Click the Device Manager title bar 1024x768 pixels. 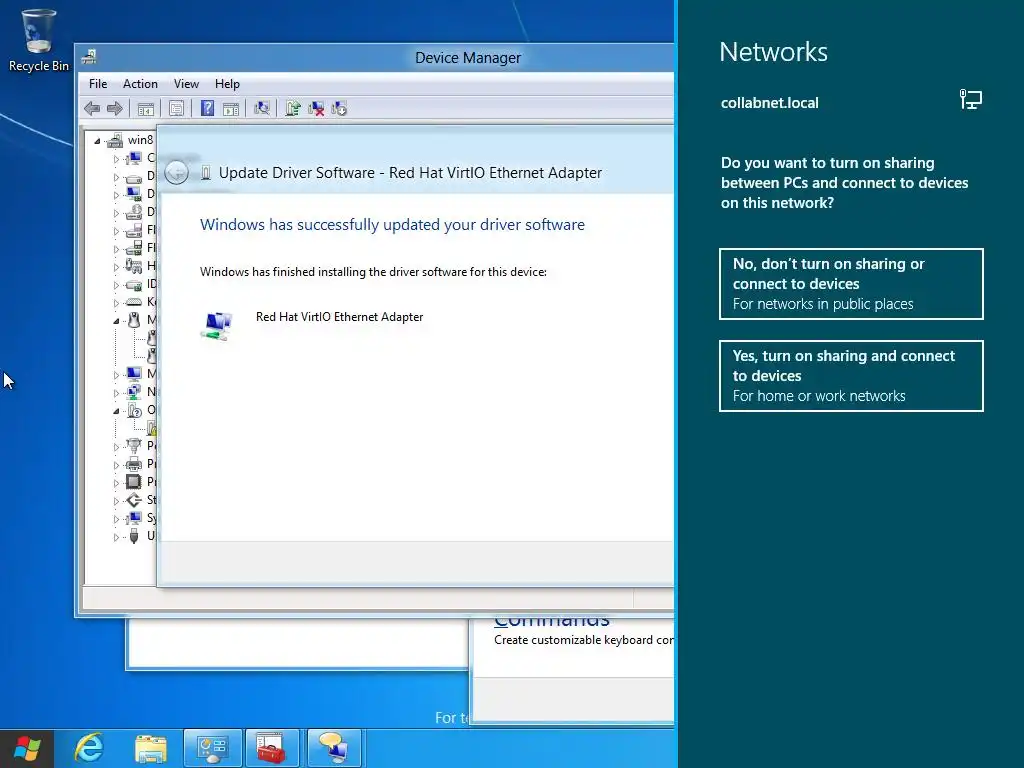pyautogui.click(x=468, y=57)
